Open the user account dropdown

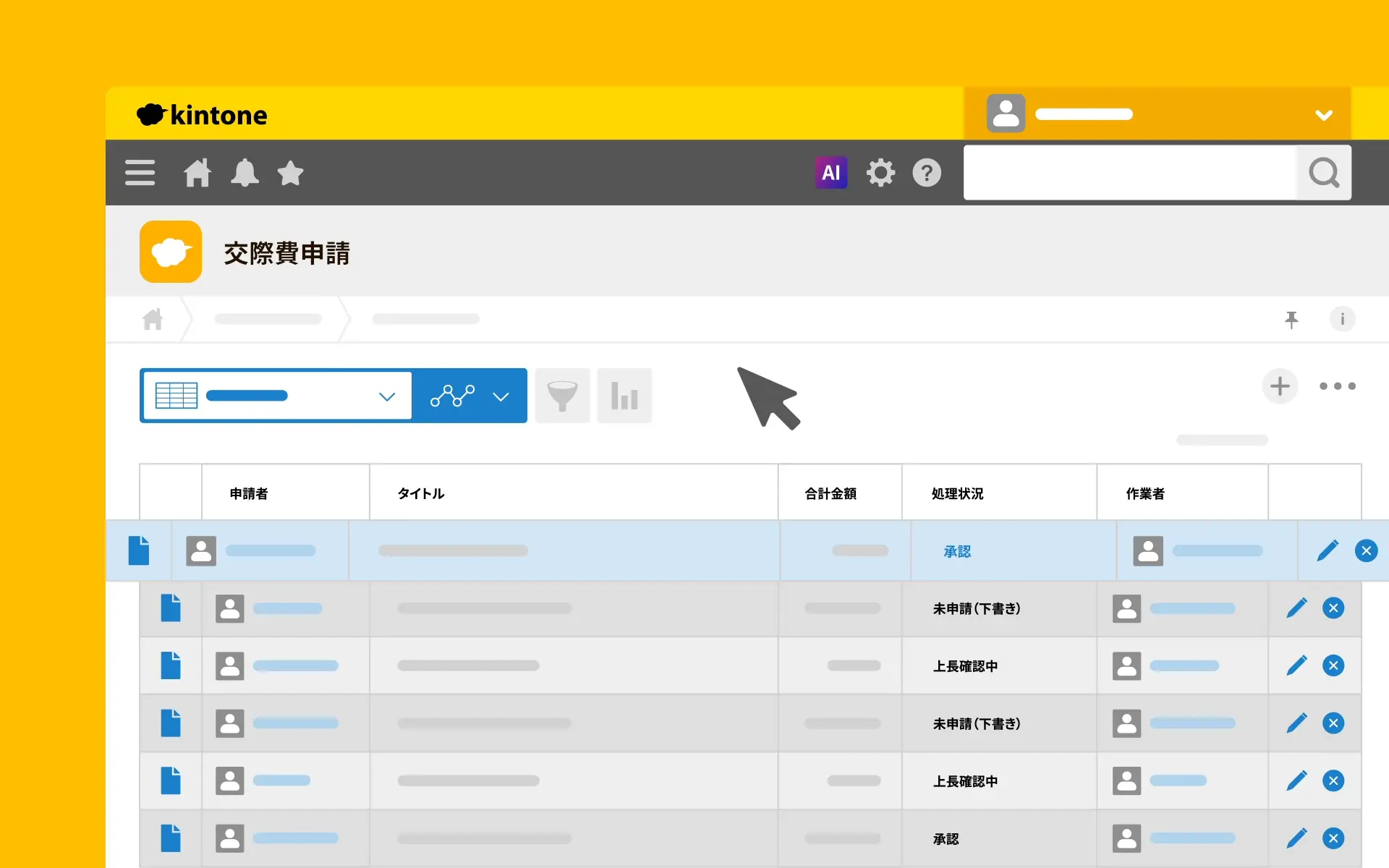[x=1323, y=115]
